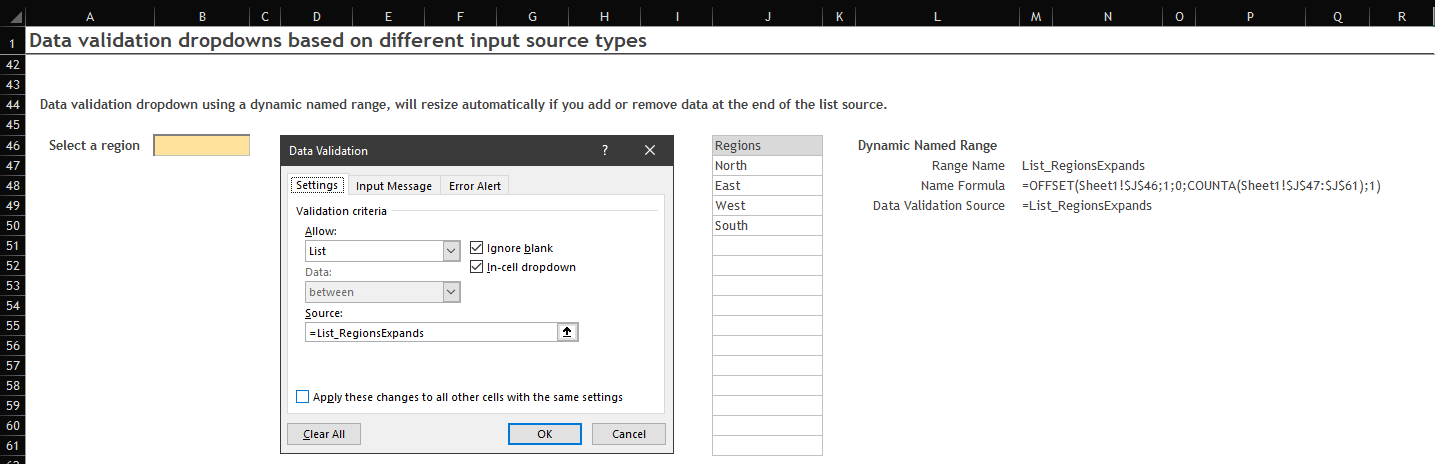
Task: Select row 44 header
Action: [13, 105]
